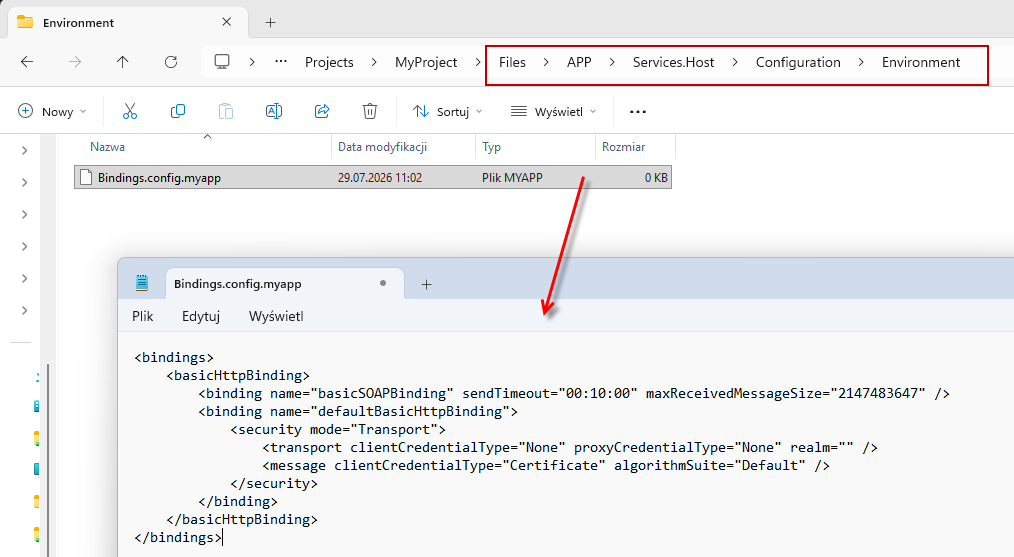The width and height of the screenshot is (1014, 557).
Task: Select the Bindings.config.myapp file row
Action: 373,177
